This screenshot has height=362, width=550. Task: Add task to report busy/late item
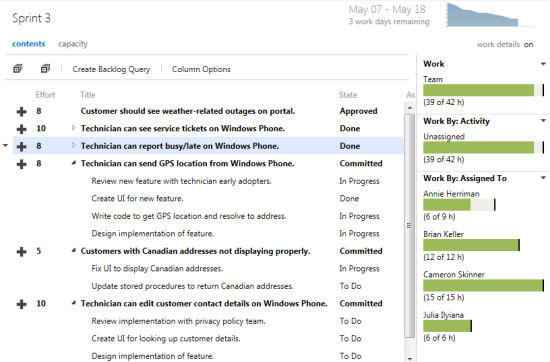click(21, 146)
